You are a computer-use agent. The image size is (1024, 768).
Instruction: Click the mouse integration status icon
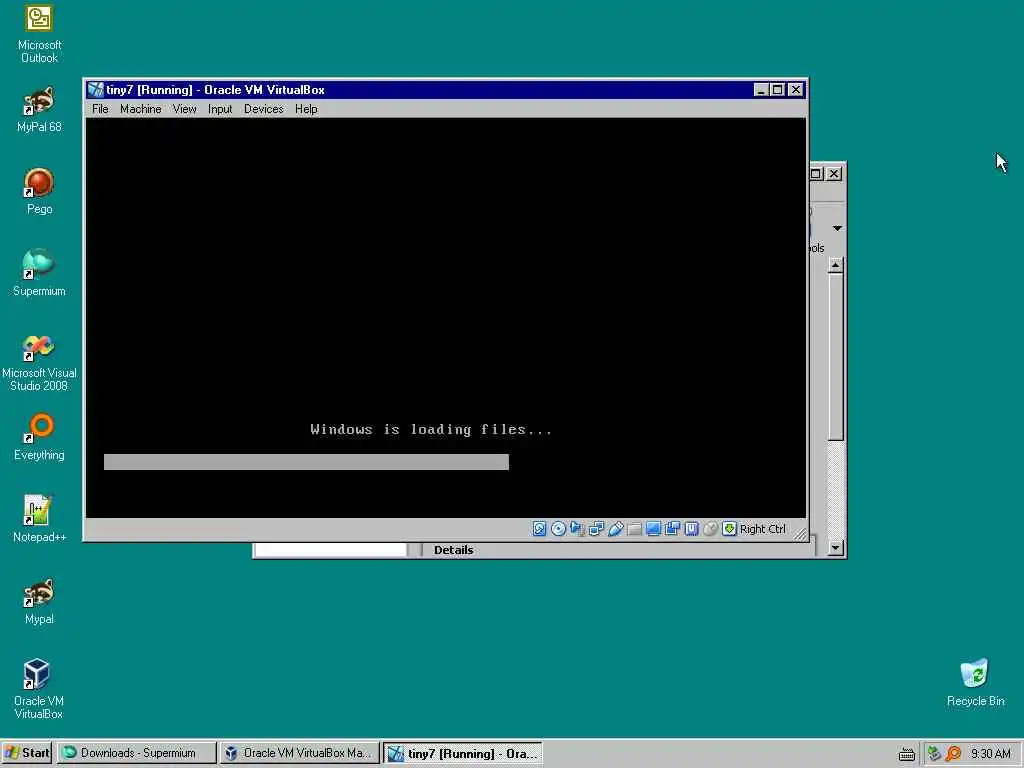click(711, 529)
